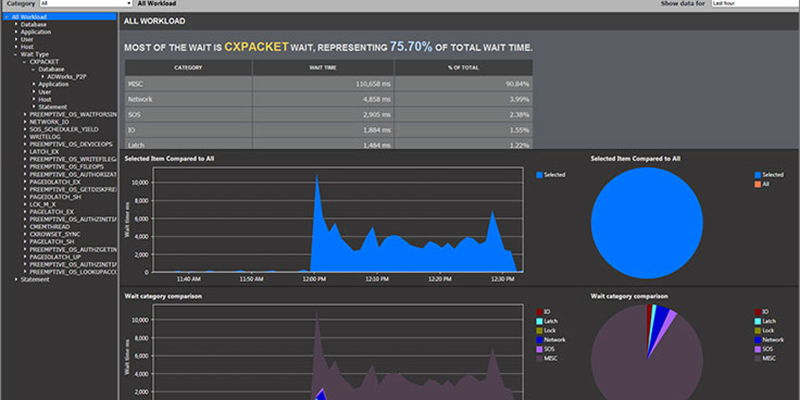The image size is (800, 400).
Task: Select PAGEIOLATCH_UP wait type
Action: pyautogui.click(x=55, y=257)
